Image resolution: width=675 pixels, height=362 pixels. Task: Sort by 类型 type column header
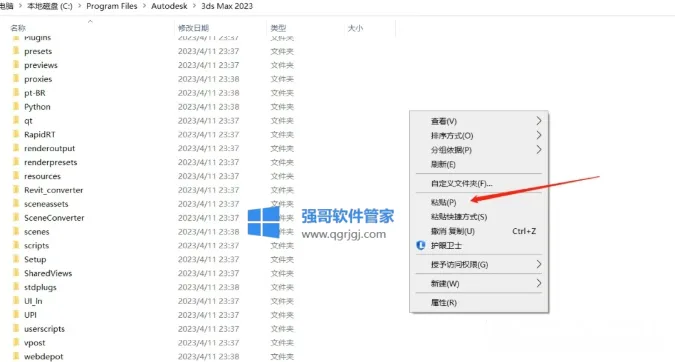[x=278, y=28]
